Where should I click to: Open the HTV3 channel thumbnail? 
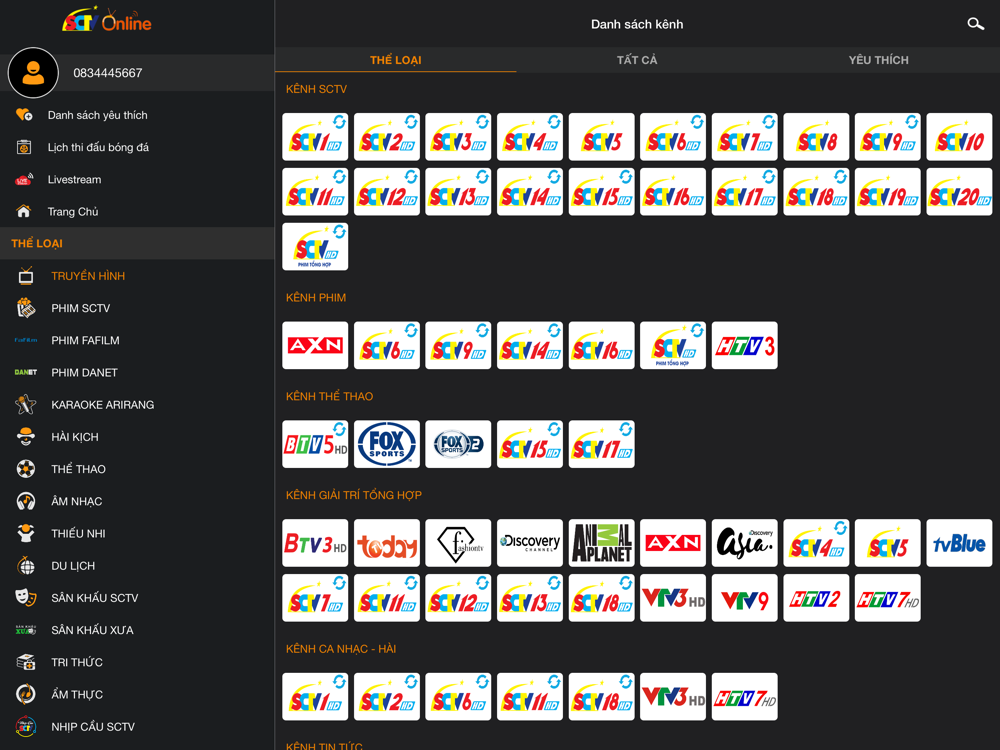(x=744, y=345)
